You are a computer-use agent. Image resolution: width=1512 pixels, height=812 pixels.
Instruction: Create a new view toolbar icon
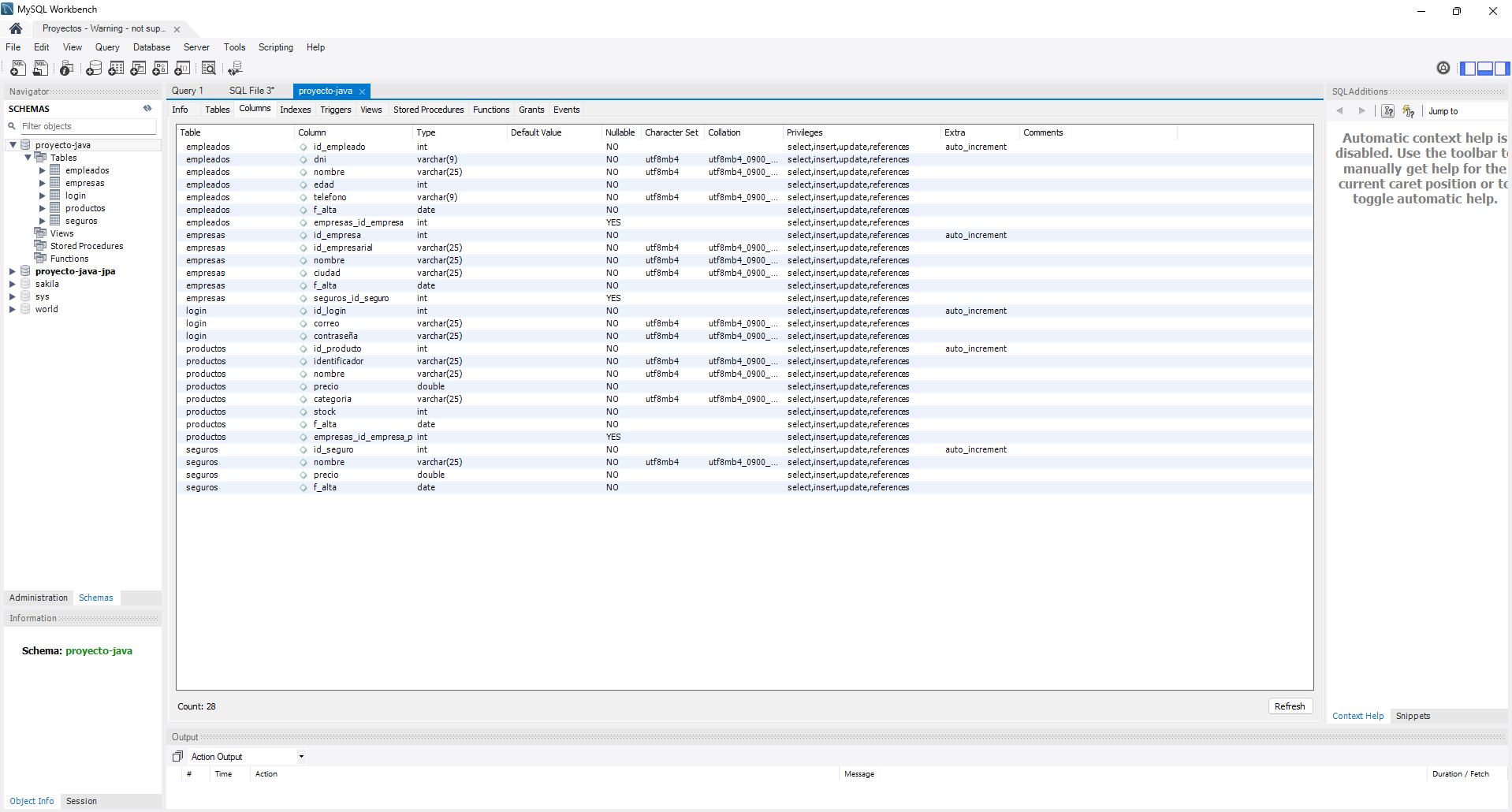(x=138, y=69)
